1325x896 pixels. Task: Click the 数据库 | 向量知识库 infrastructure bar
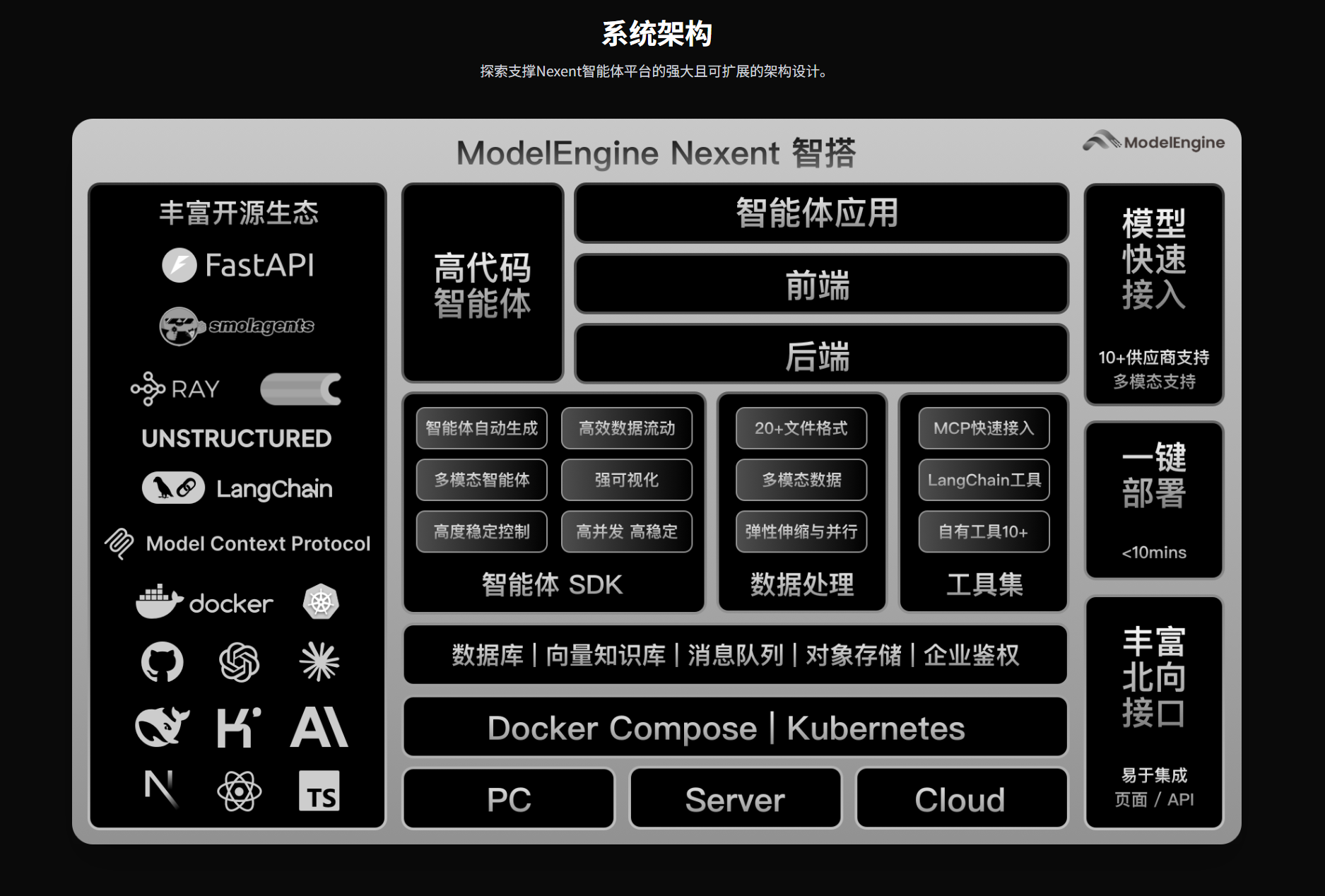pyautogui.click(x=735, y=655)
